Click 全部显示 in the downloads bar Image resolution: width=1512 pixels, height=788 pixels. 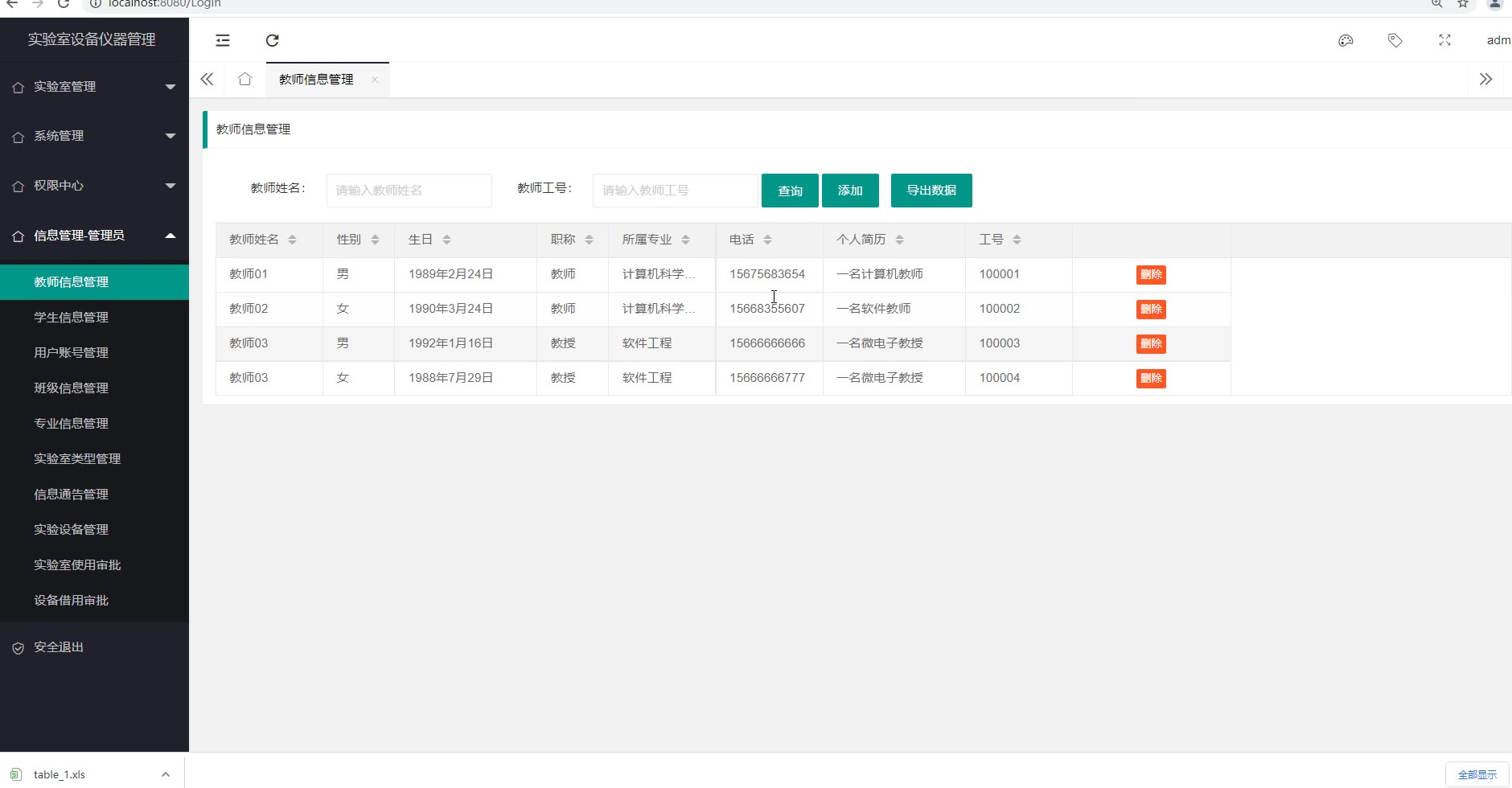point(1477,774)
